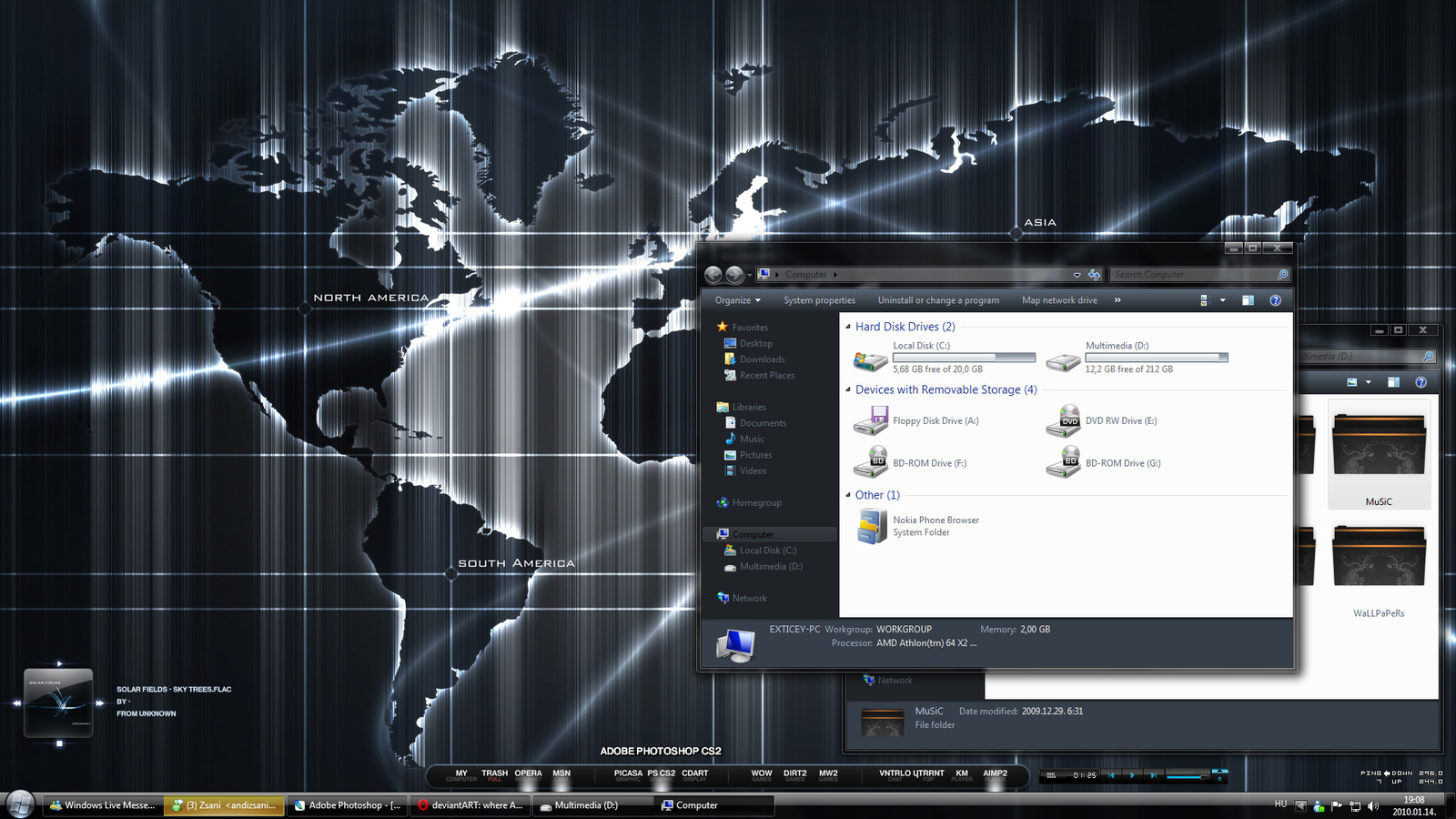Image resolution: width=1456 pixels, height=819 pixels.
Task: Open Help in Computer window toolbar
Action: [1276, 300]
